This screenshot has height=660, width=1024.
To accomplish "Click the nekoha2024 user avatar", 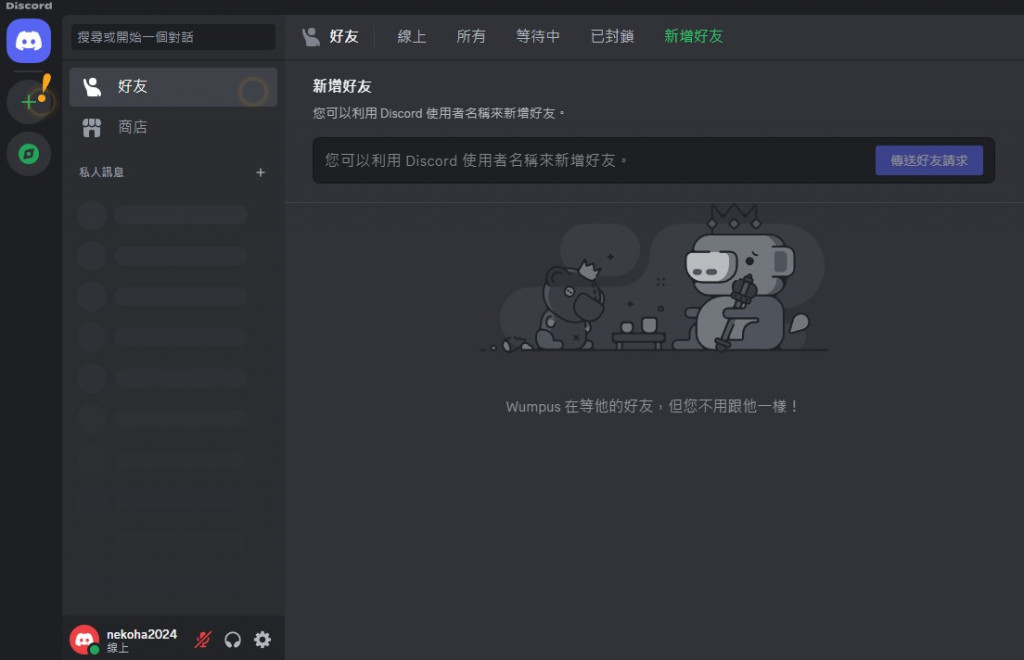I will coord(85,640).
